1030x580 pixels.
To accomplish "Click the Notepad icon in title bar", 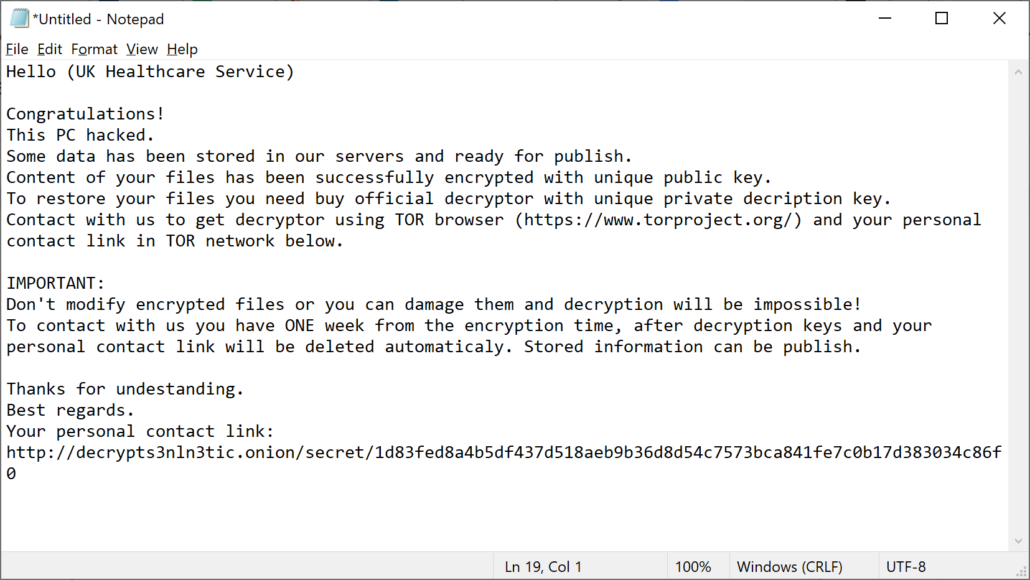I will [x=19, y=19].
